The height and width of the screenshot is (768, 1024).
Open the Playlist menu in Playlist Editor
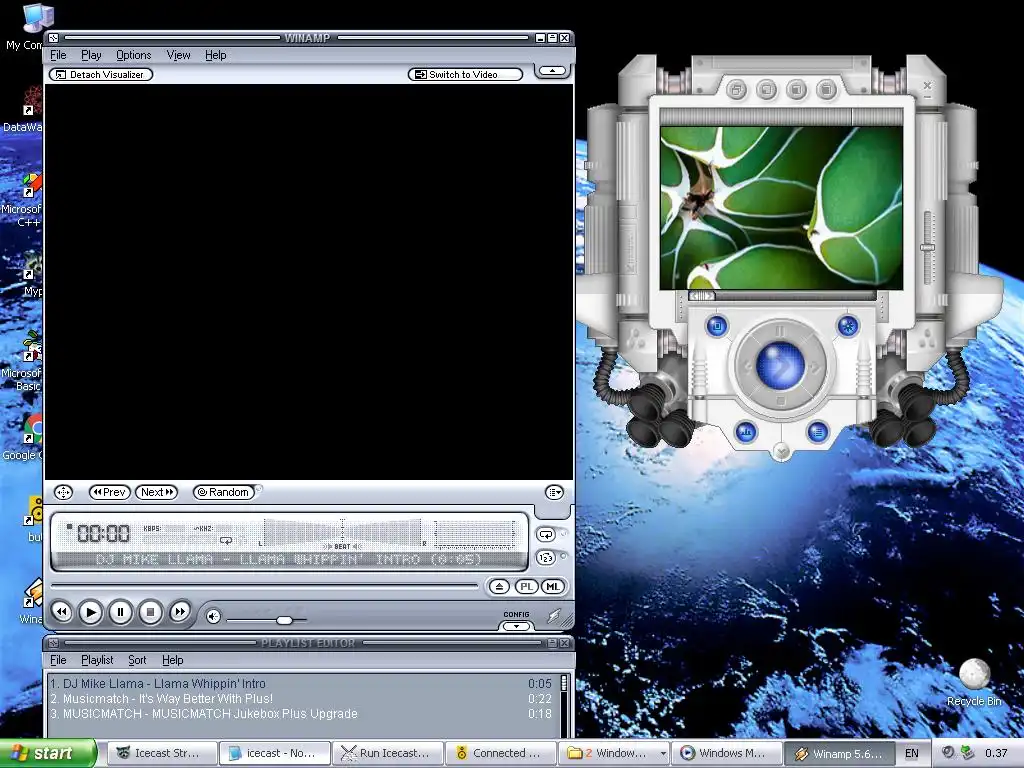(97, 660)
